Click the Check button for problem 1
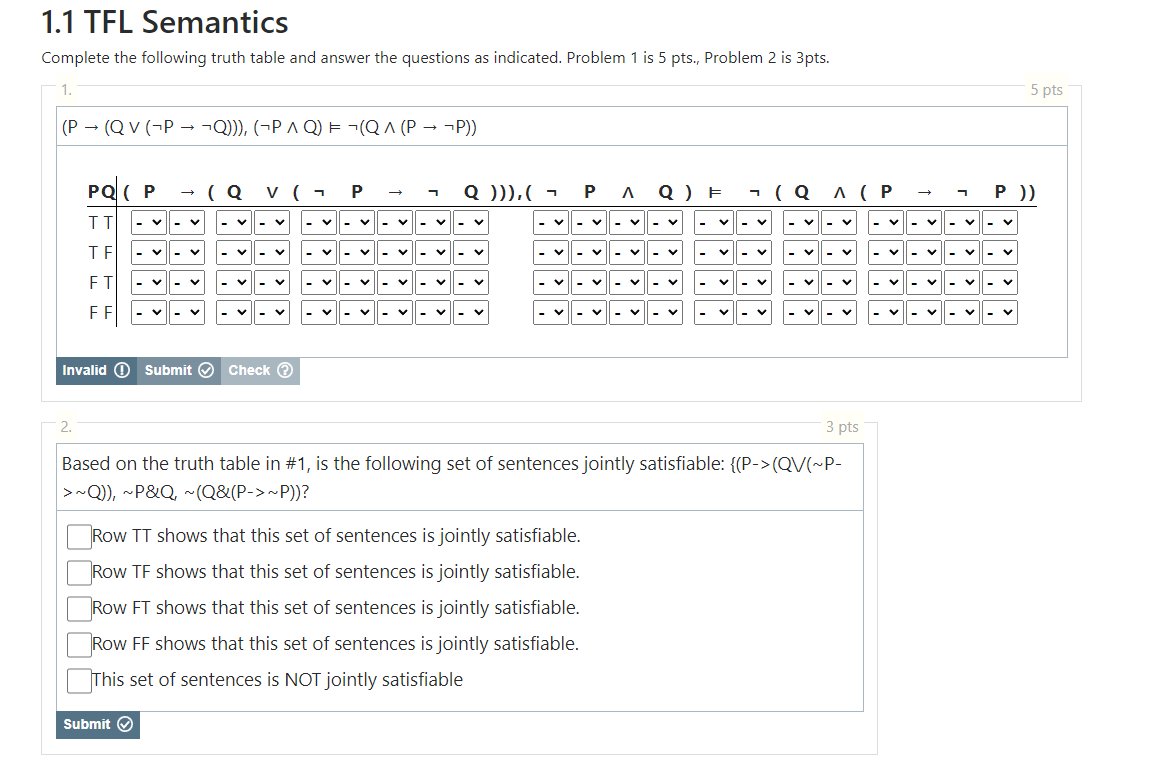 259,370
